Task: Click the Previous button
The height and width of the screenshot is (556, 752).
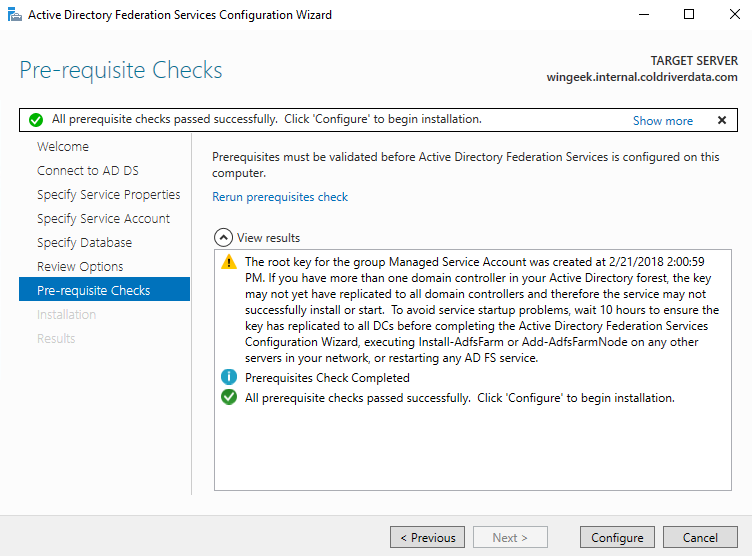Action: pyautogui.click(x=427, y=537)
